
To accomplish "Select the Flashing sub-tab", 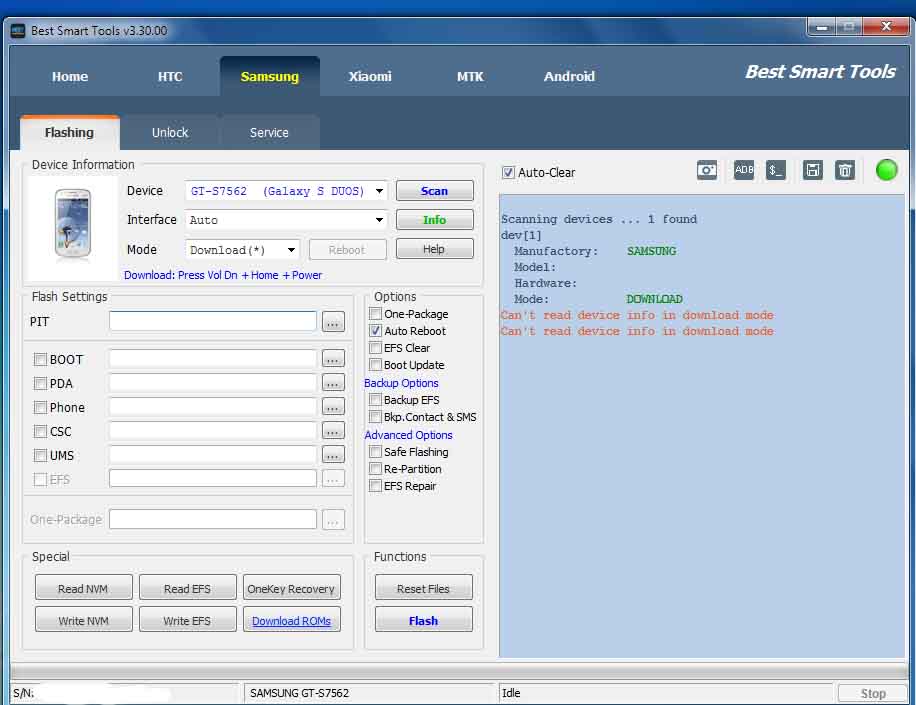I will coord(70,133).
